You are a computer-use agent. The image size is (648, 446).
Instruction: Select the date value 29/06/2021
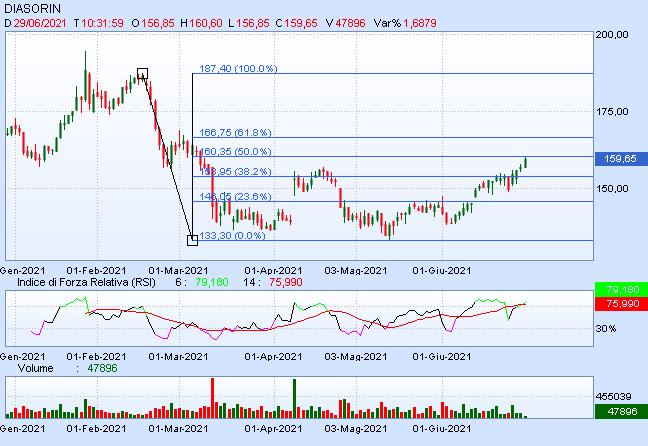pyautogui.click(x=40, y=23)
